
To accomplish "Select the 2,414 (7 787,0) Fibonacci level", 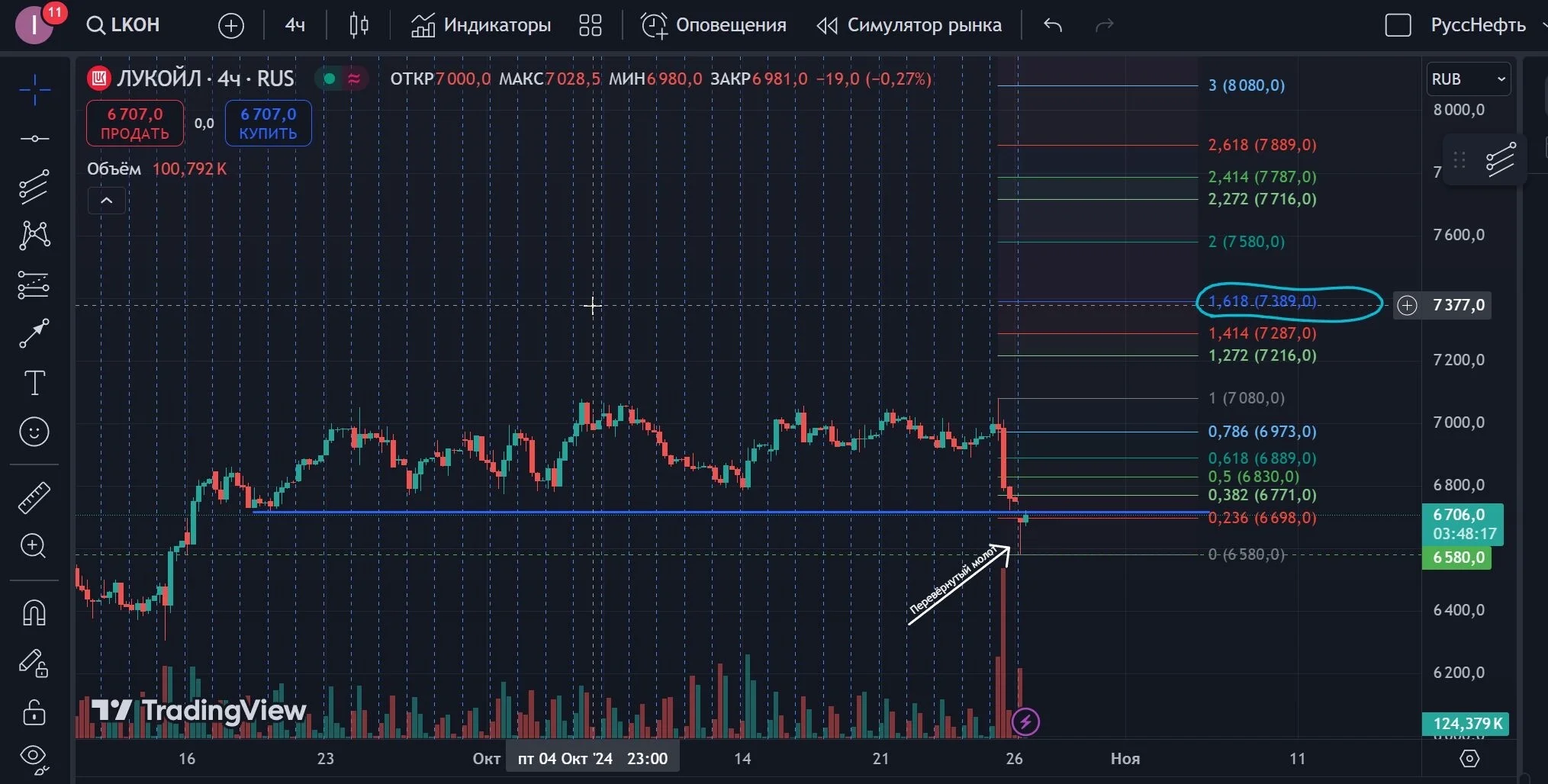I will [x=1262, y=177].
